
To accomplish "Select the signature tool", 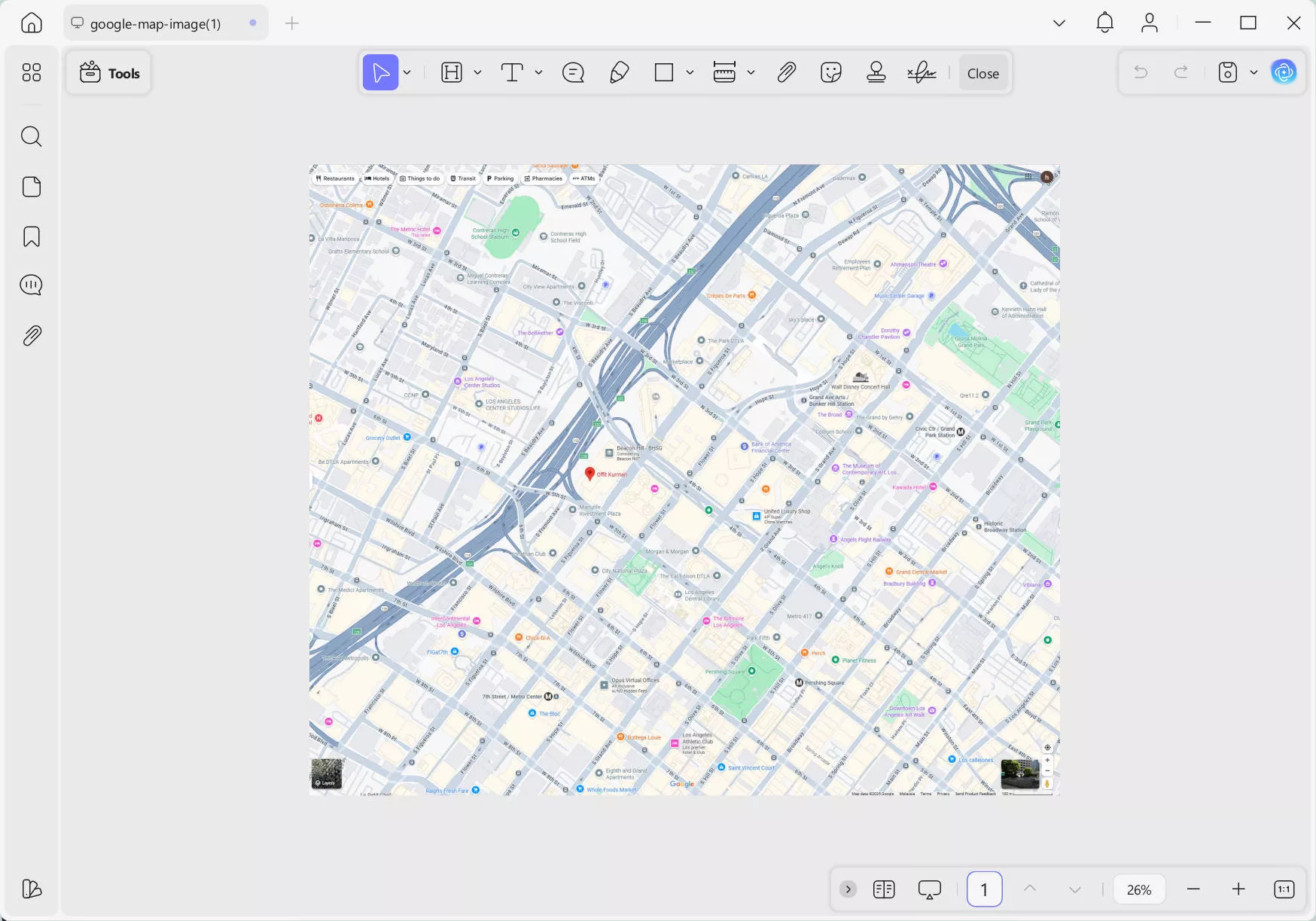I will pyautogui.click(x=922, y=73).
